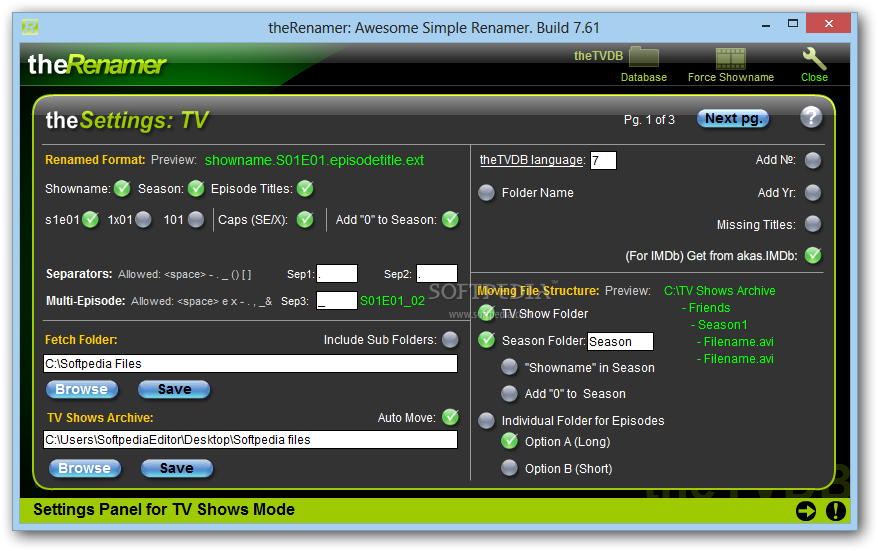The image size is (878, 551).
Task: Click the Sep1 separator field
Action: 337,274
